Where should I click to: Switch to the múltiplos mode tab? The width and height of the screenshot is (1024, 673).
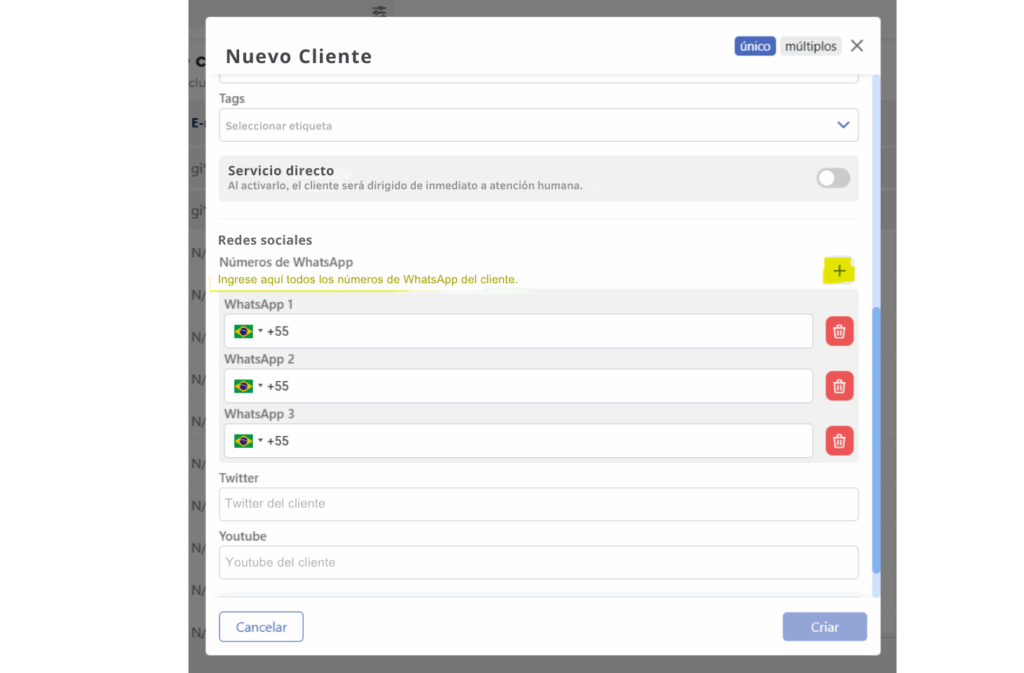810,46
